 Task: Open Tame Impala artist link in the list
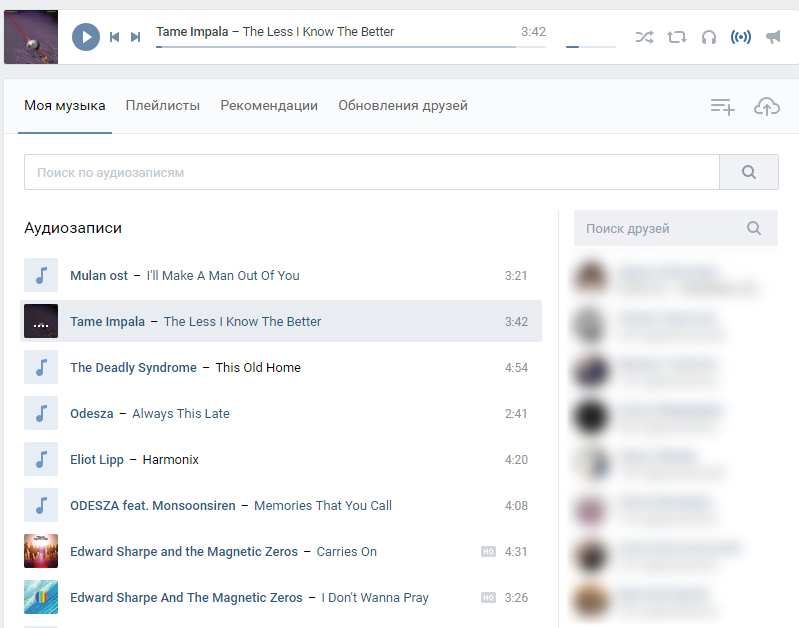tap(108, 322)
